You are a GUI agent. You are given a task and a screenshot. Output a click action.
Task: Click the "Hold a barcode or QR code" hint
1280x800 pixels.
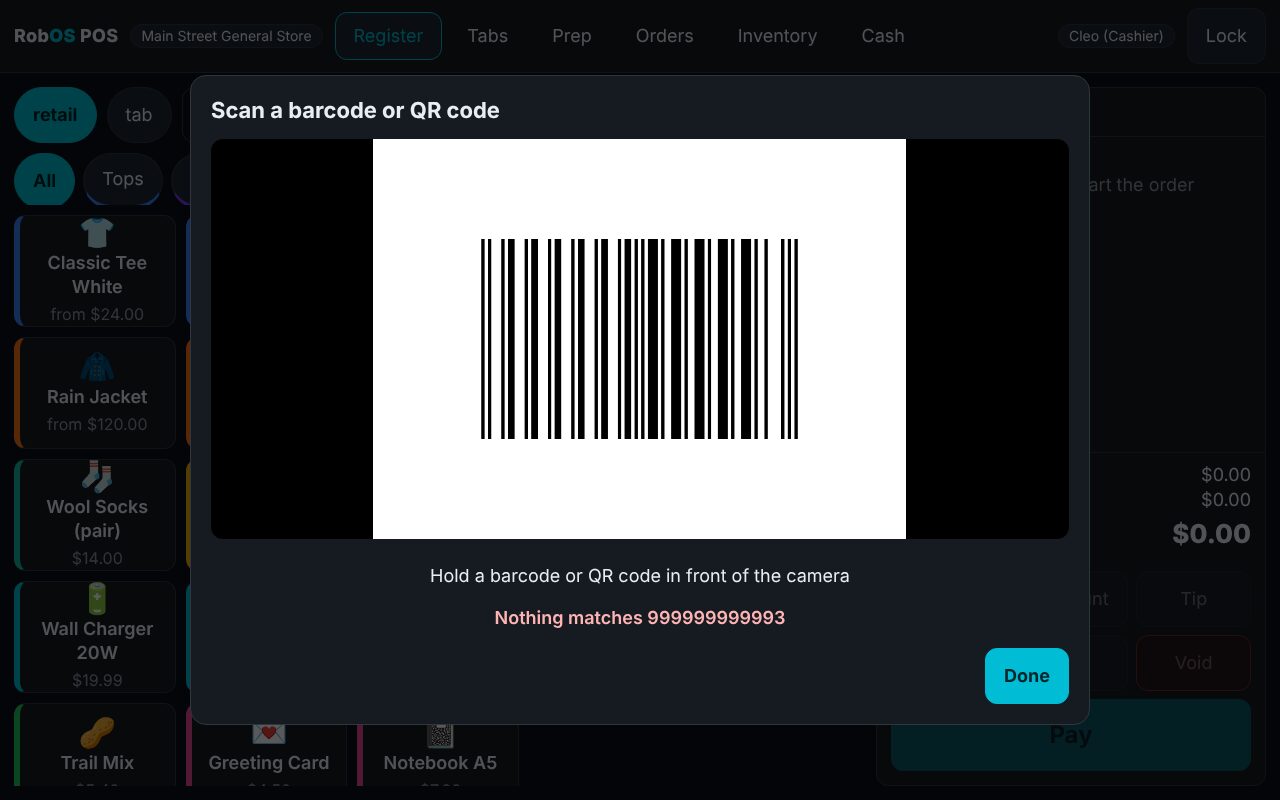click(640, 576)
